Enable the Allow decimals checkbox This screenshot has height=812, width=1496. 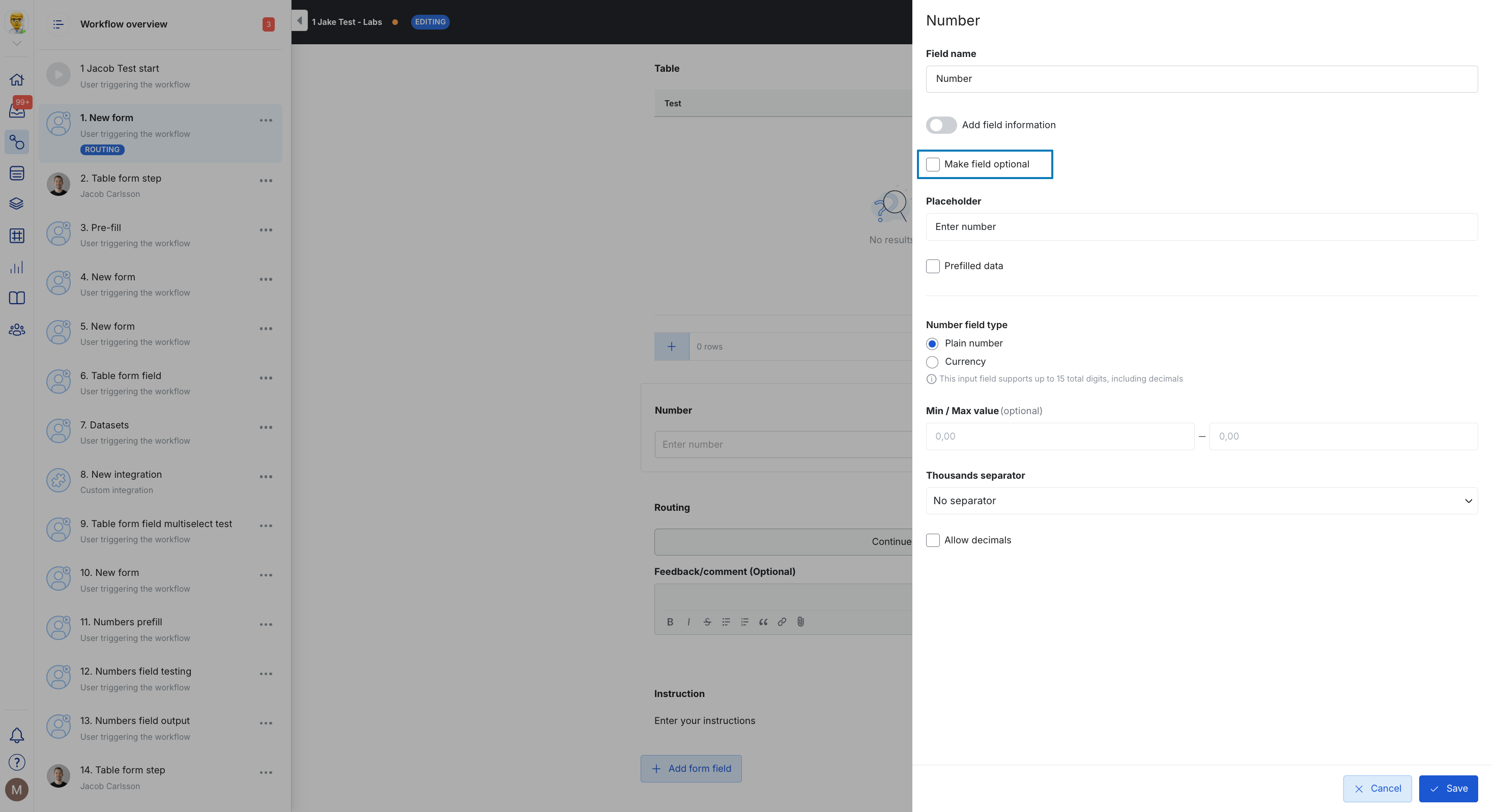[x=933, y=540]
